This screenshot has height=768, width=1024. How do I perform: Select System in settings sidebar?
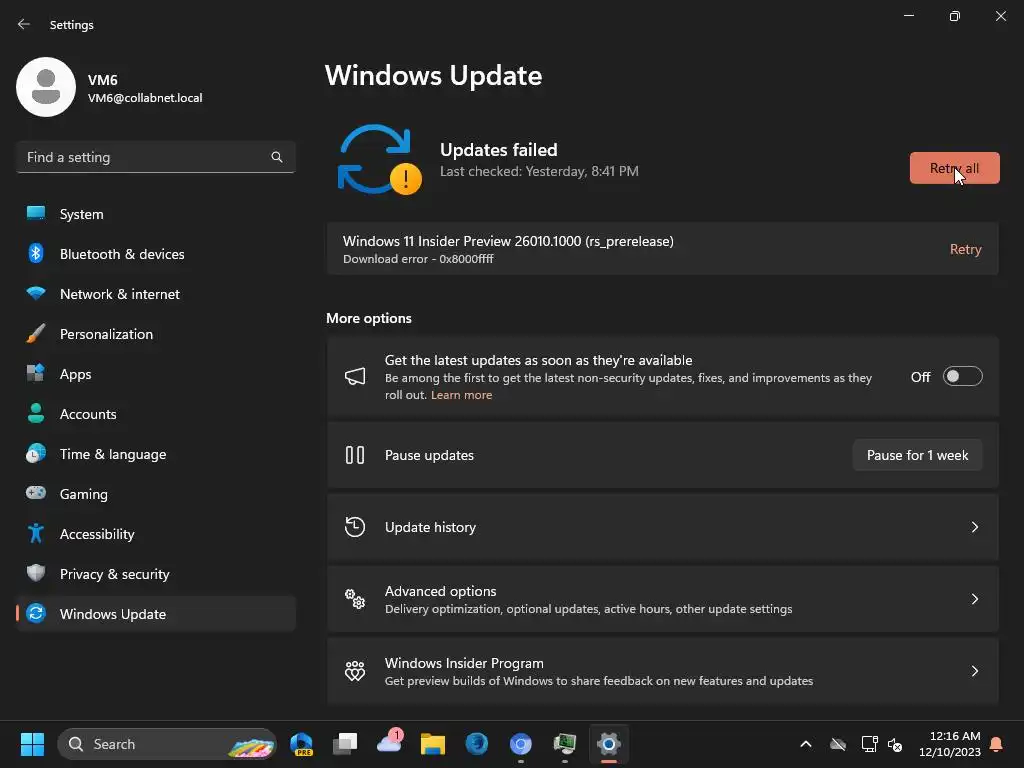(x=155, y=214)
